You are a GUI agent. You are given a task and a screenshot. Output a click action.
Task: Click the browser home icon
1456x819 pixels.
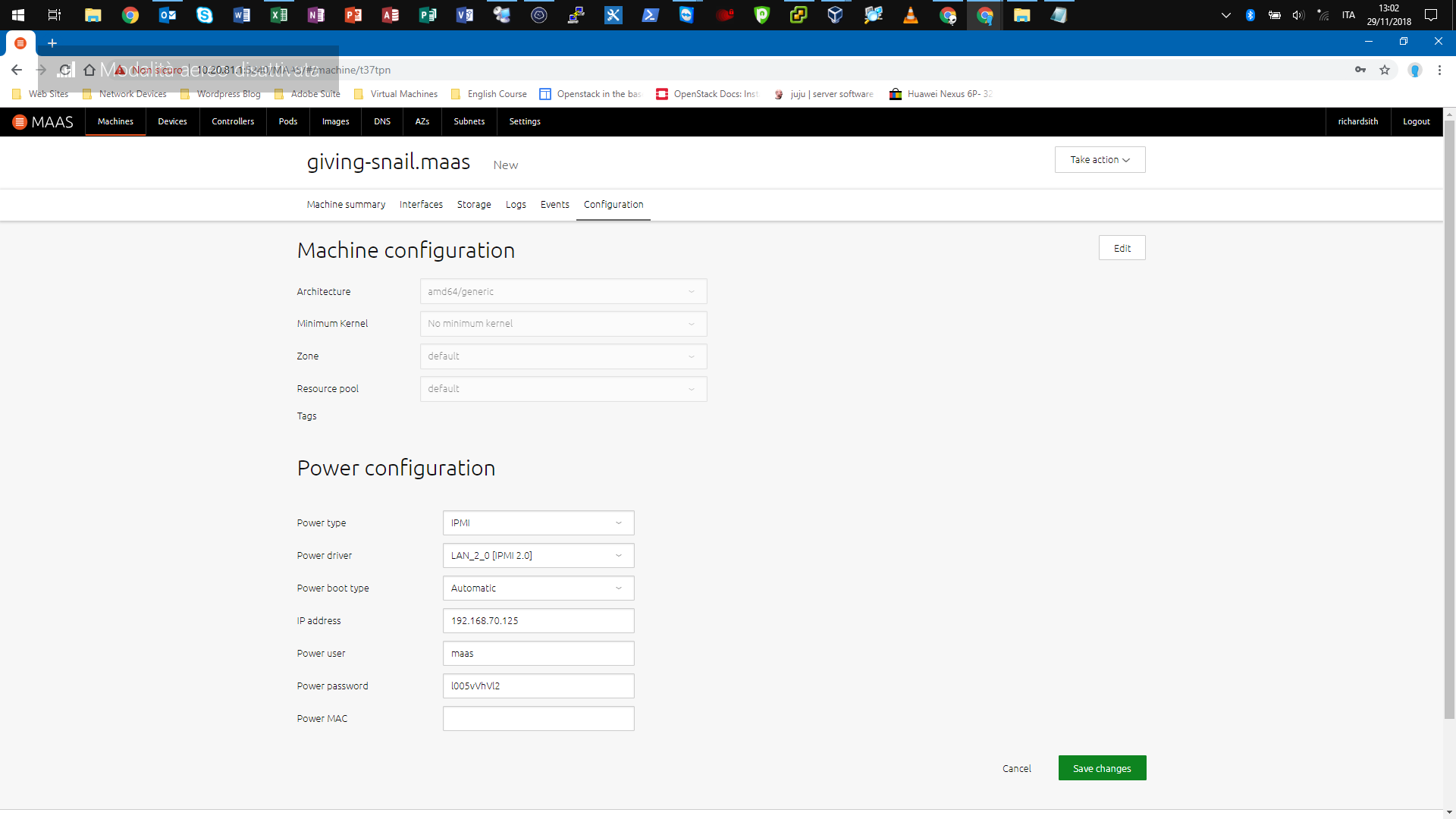(x=89, y=70)
